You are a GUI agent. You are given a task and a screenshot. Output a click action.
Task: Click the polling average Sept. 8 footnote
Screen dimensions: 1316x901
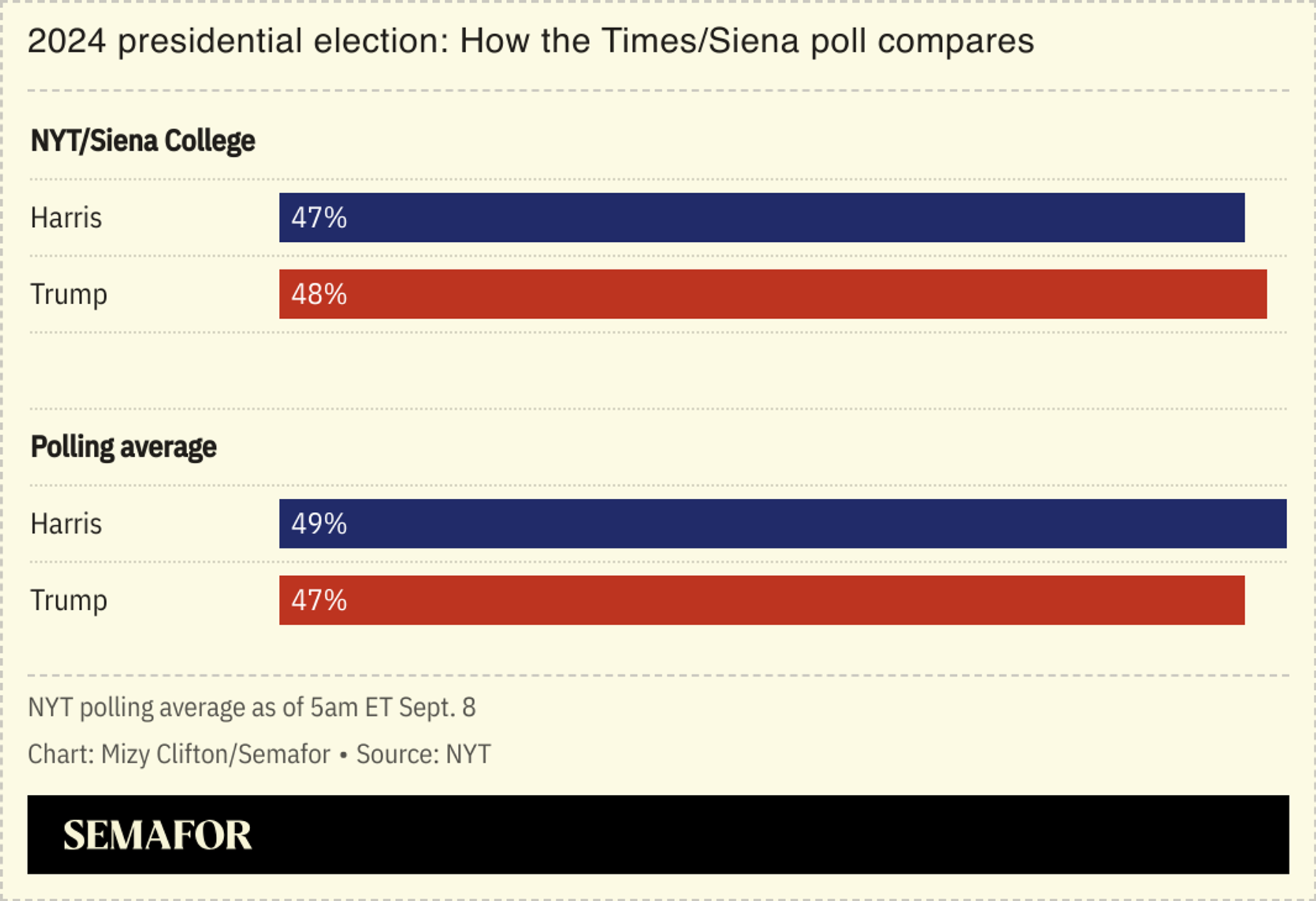click(x=252, y=708)
